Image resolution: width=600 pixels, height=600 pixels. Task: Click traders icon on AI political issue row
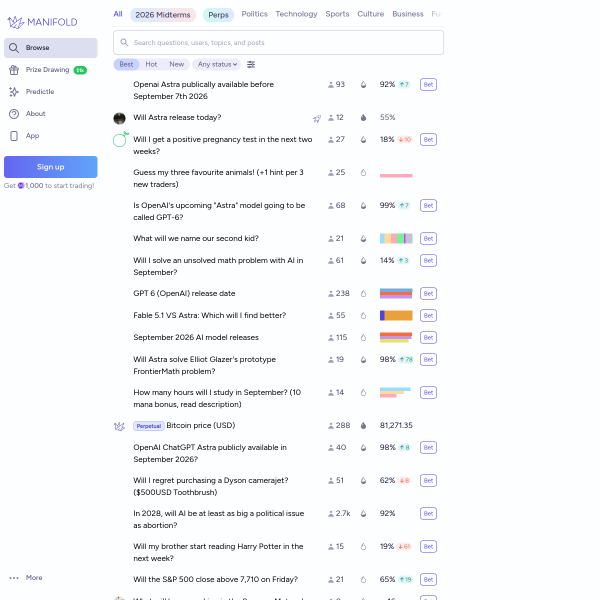[331, 514]
